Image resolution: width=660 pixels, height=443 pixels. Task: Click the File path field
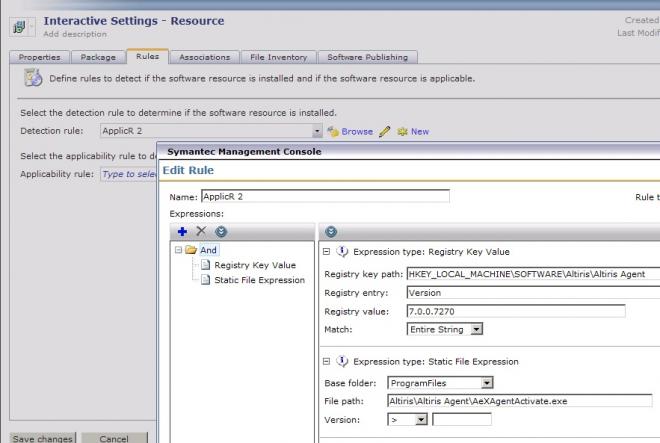tap(519, 401)
